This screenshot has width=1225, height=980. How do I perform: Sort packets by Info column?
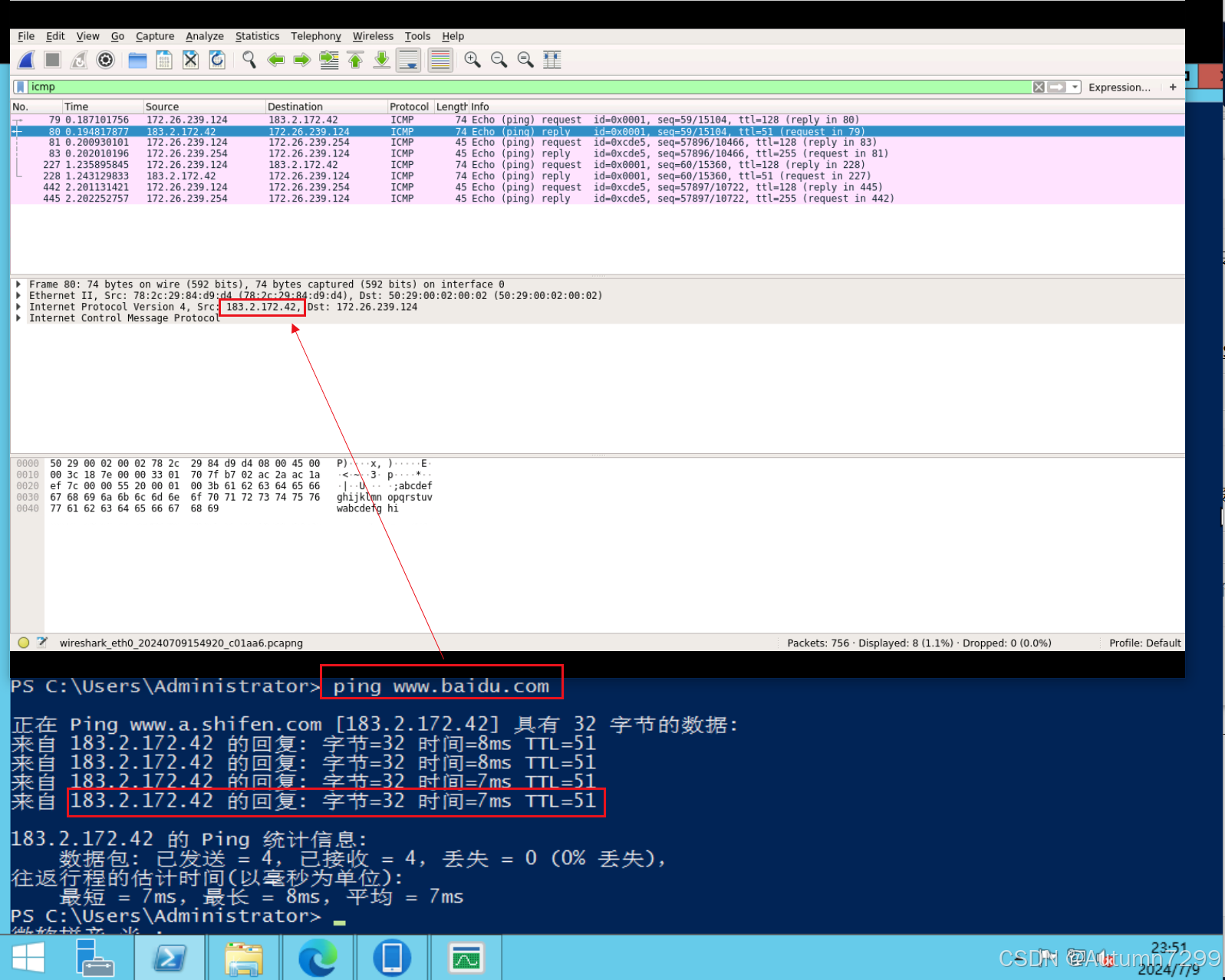pos(826,107)
